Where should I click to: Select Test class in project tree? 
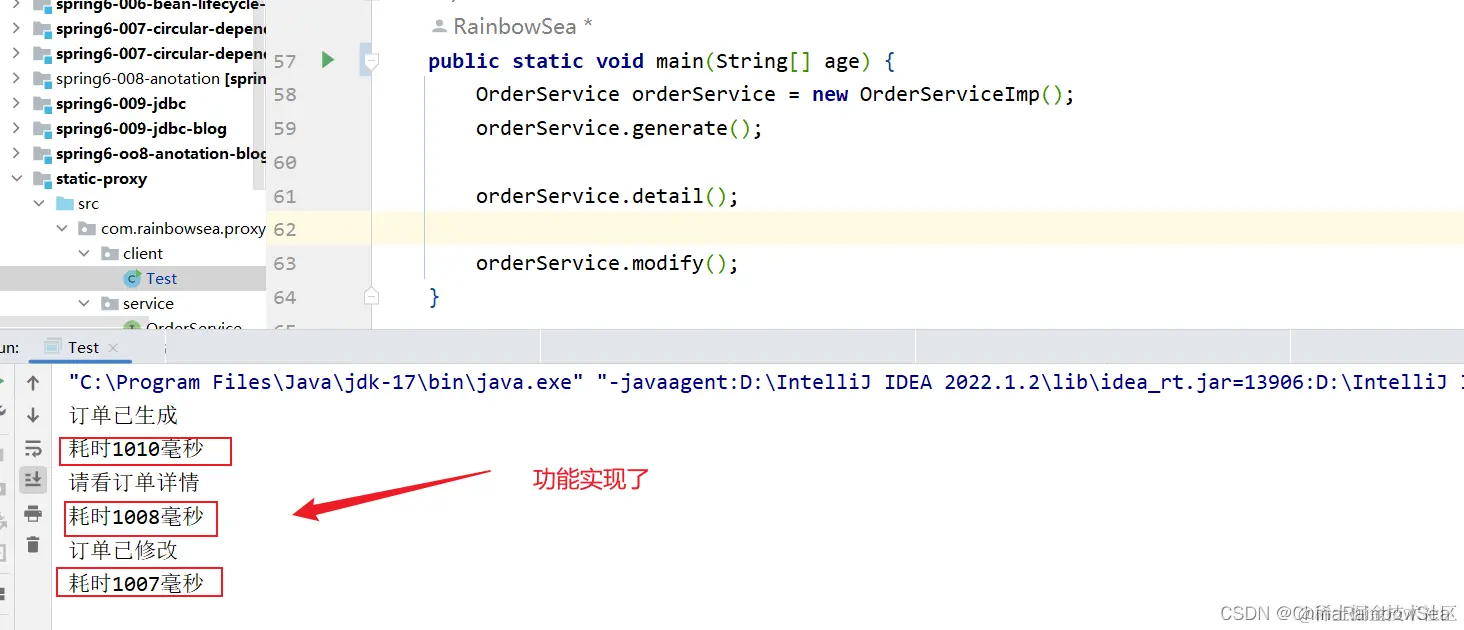(x=161, y=279)
